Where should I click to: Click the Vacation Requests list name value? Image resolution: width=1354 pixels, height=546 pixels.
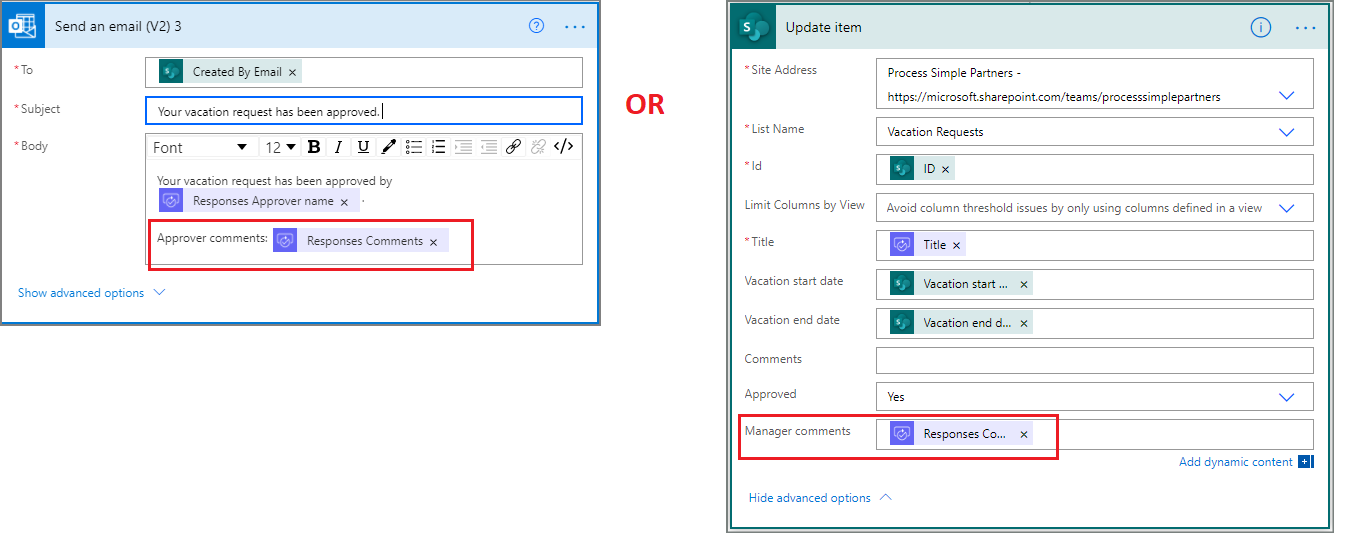point(936,132)
